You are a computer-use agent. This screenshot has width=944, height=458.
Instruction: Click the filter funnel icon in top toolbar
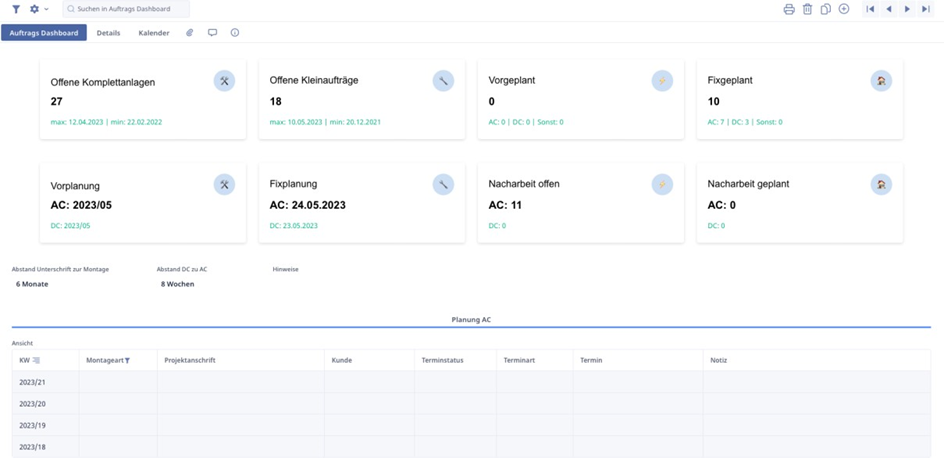[16, 9]
